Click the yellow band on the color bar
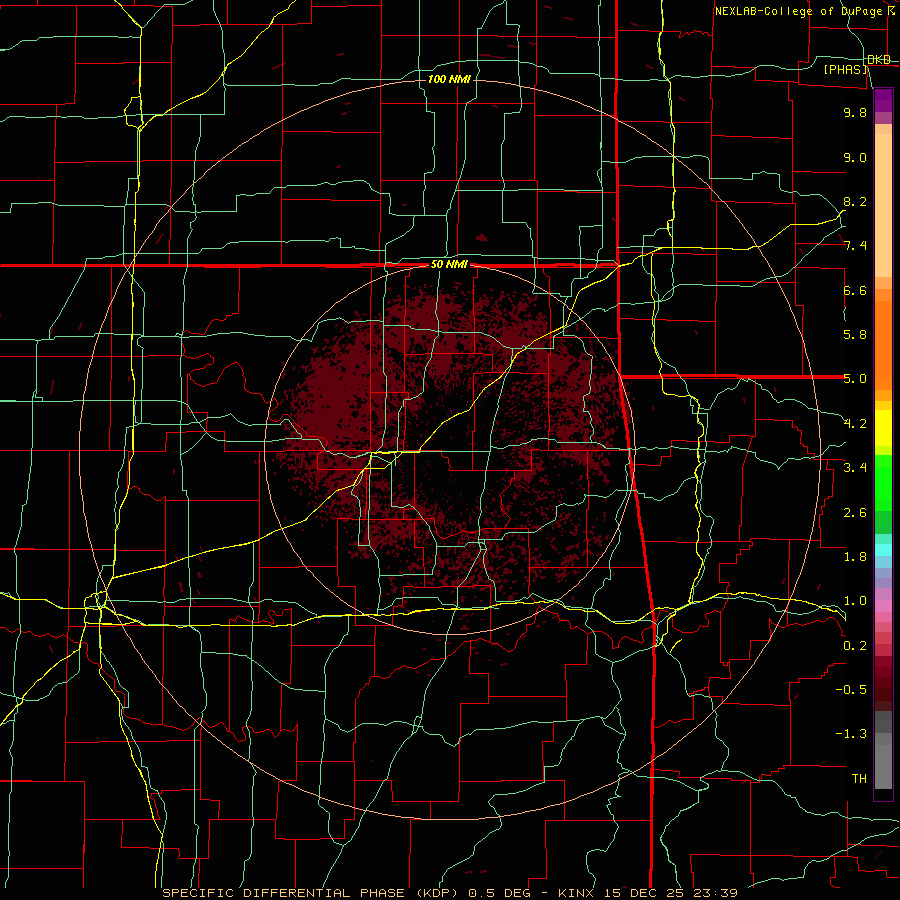The image size is (900, 900). (x=883, y=428)
